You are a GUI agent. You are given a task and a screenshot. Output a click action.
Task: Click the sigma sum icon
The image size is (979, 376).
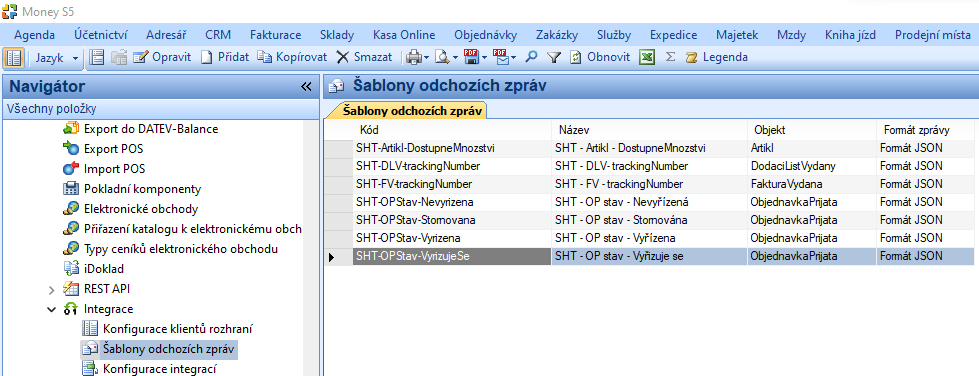(x=670, y=57)
